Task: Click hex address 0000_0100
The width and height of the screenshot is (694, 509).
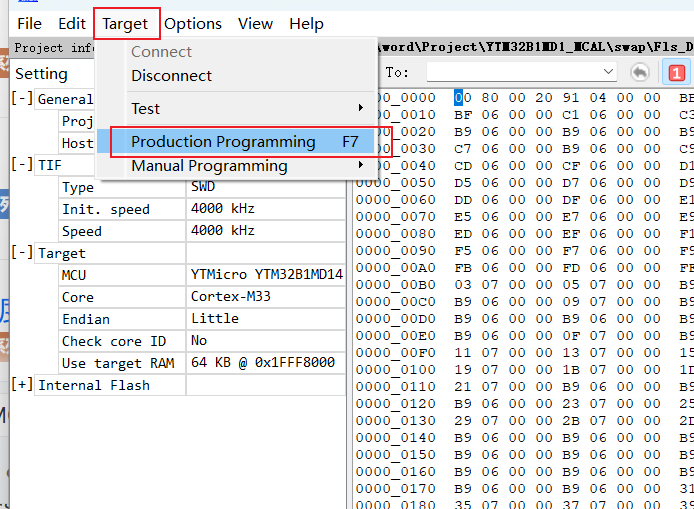Action: (x=396, y=369)
